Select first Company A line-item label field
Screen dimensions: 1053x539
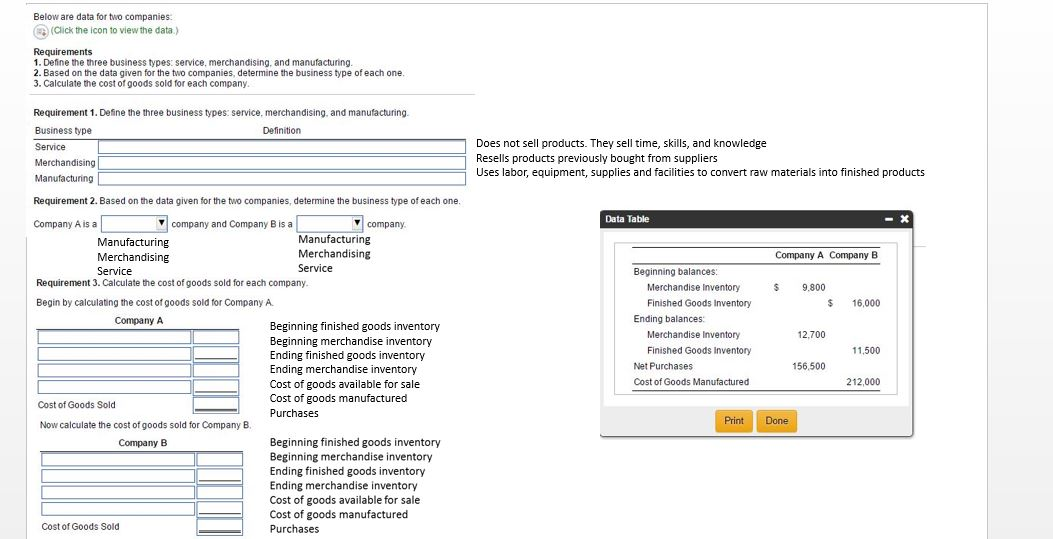point(114,337)
